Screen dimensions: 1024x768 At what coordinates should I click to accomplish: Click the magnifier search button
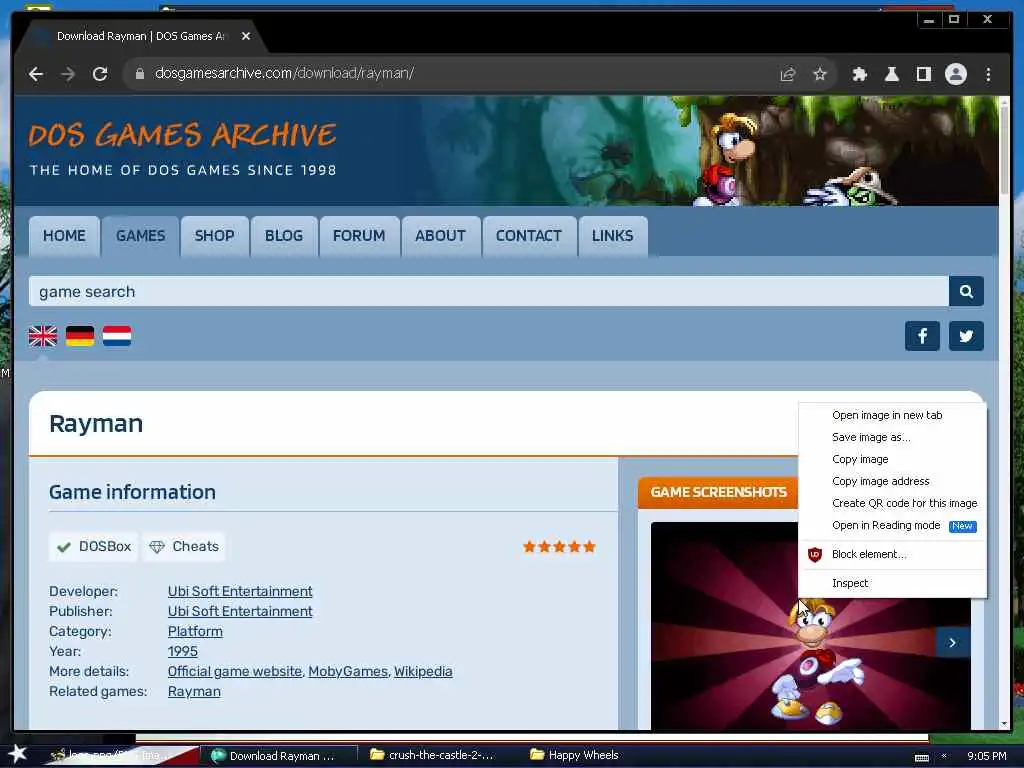[966, 291]
